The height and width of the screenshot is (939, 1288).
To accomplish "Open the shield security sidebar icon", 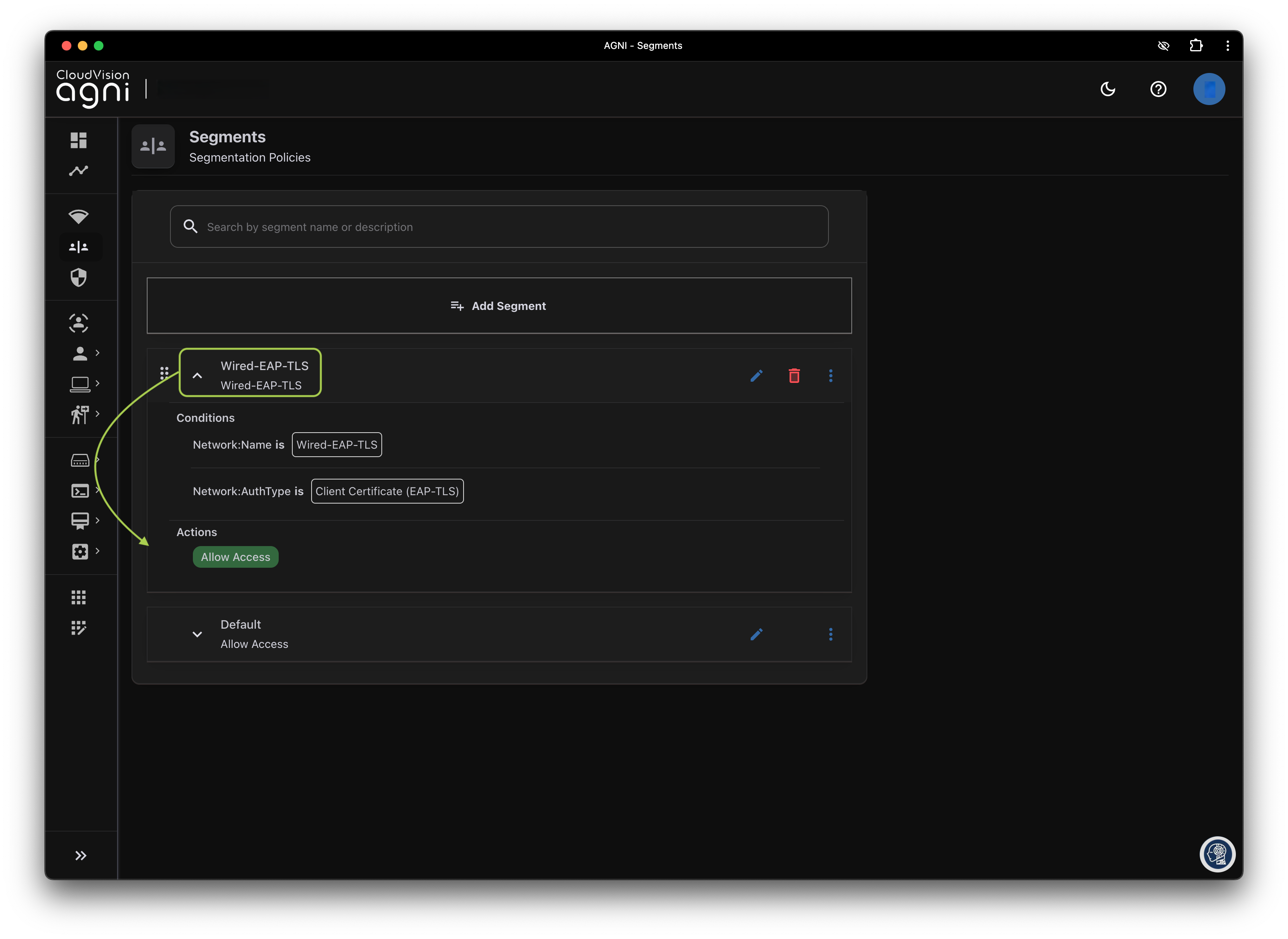I will [x=79, y=277].
